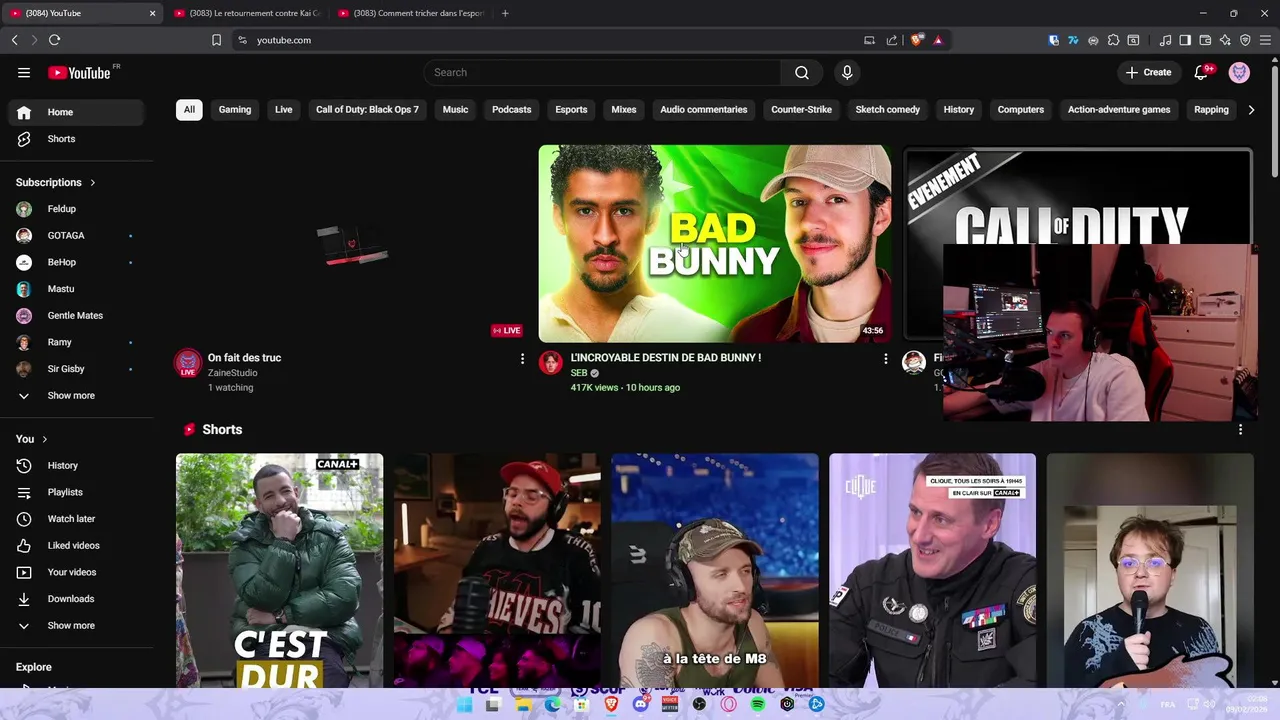Open short captioned à la tête de M8
Screen dimensions: 1280x720
[715, 571]
